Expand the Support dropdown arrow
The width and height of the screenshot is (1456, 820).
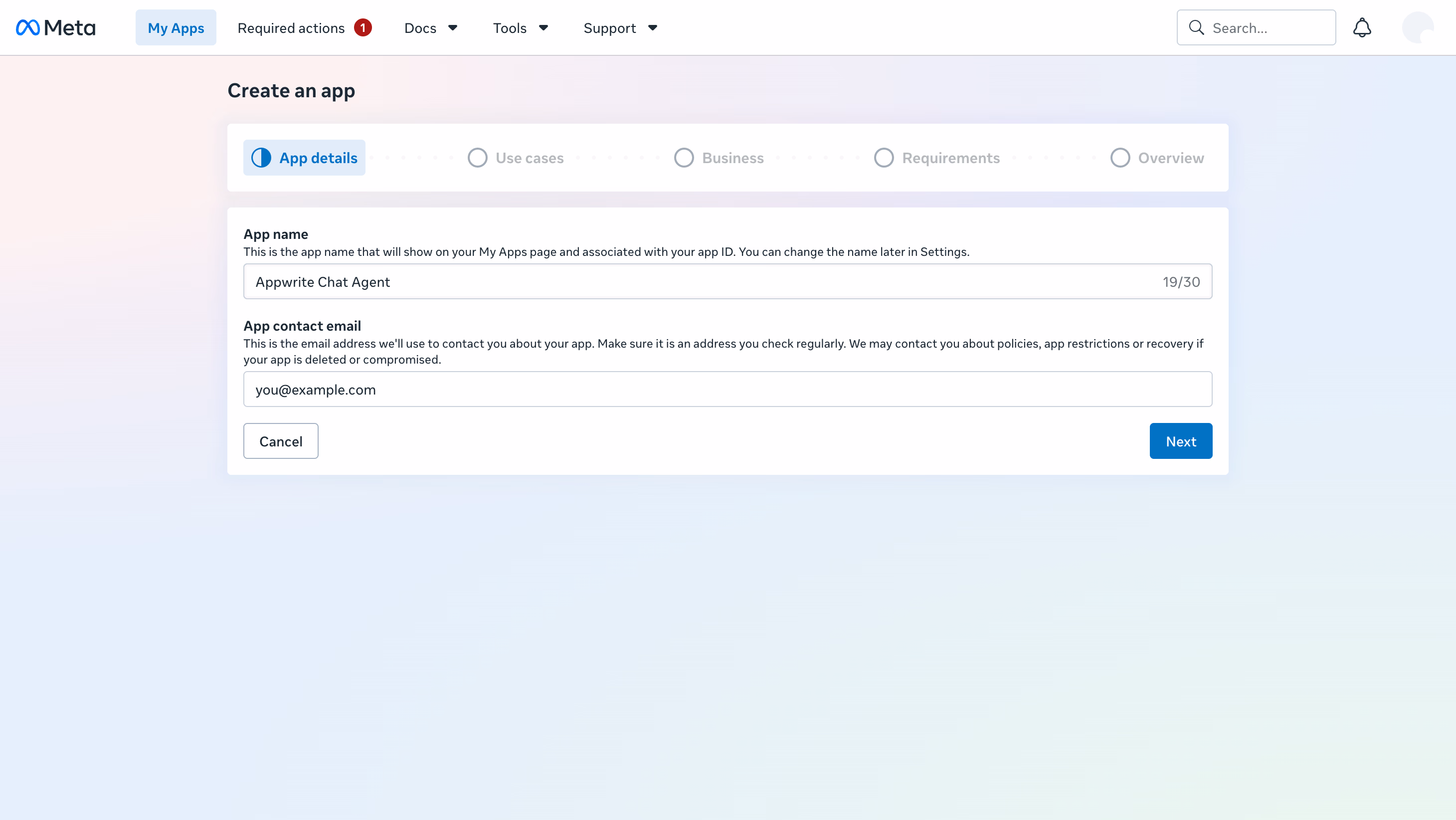click(653, 28)
